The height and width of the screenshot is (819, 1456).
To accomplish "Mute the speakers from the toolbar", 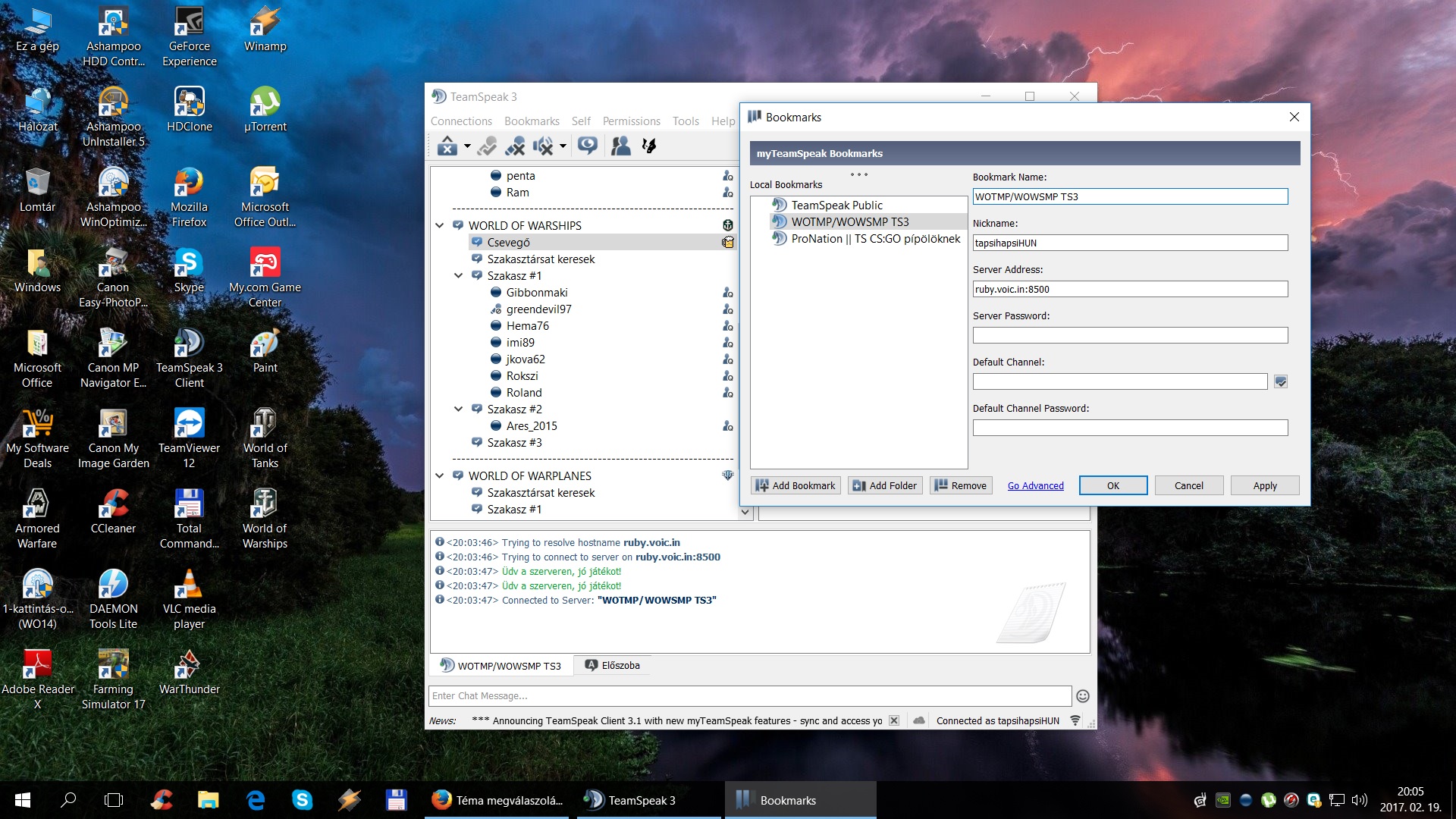I will (543, 146).
